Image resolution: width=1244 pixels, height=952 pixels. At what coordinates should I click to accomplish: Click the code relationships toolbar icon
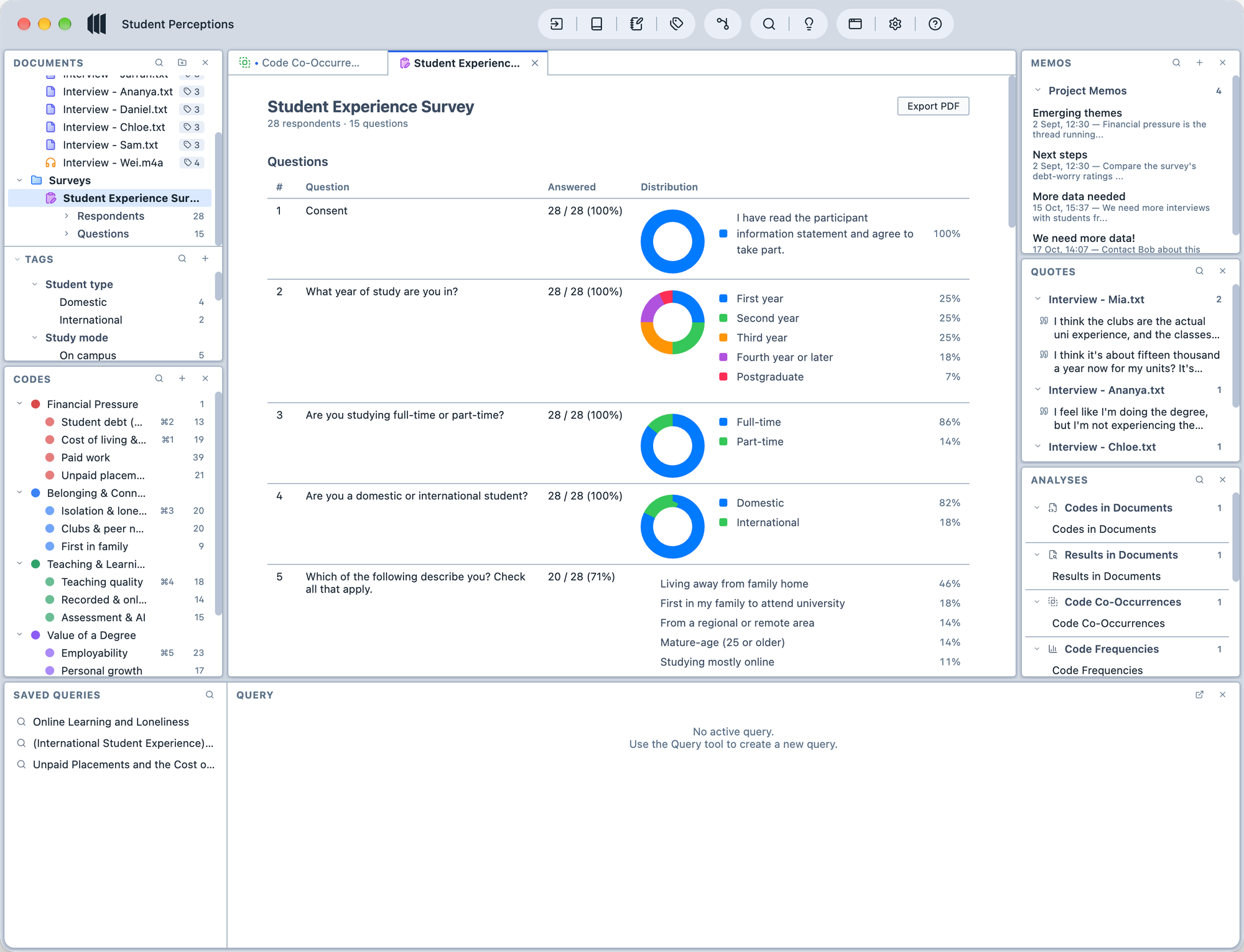pyautogui.click(x=723, y=24)
